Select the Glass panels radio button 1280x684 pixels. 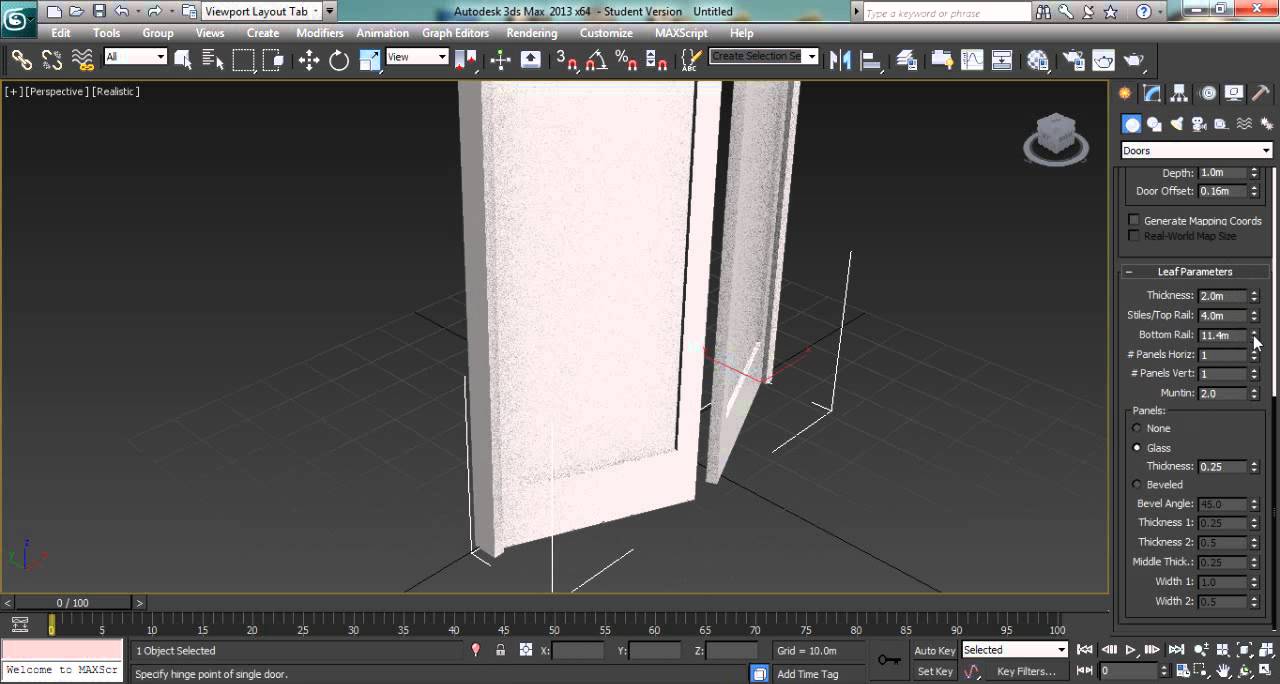pos(1136,448)
